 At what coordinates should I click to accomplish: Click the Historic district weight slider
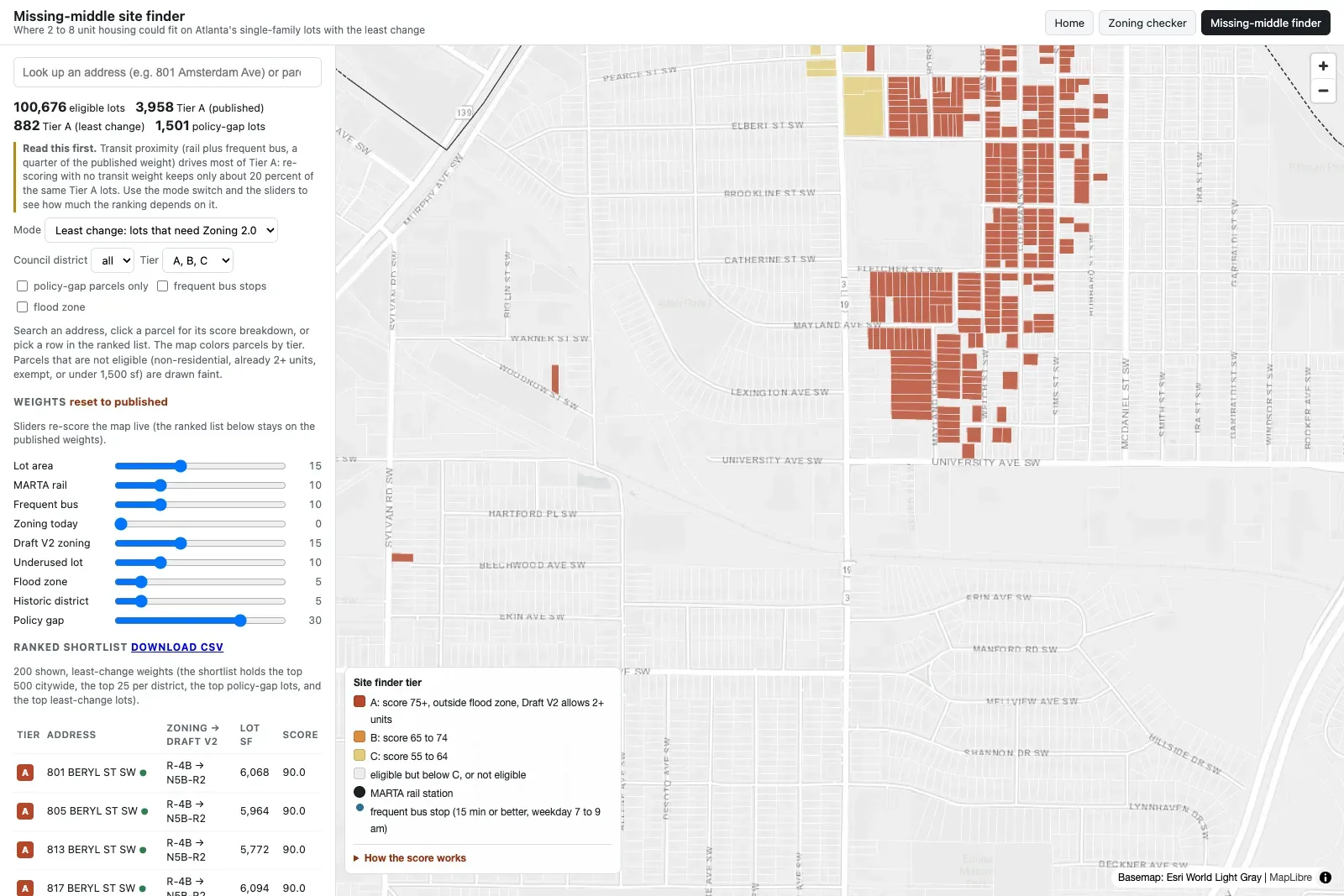point(200,601)
